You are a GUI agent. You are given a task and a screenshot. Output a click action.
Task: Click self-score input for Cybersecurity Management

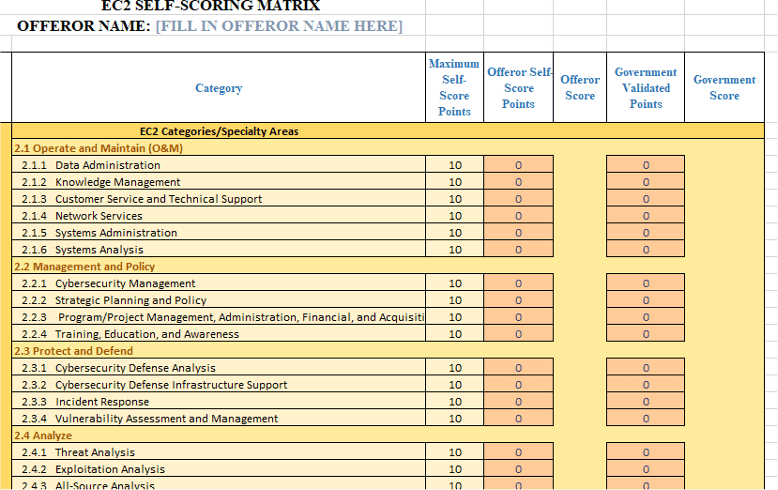(519, 283)
